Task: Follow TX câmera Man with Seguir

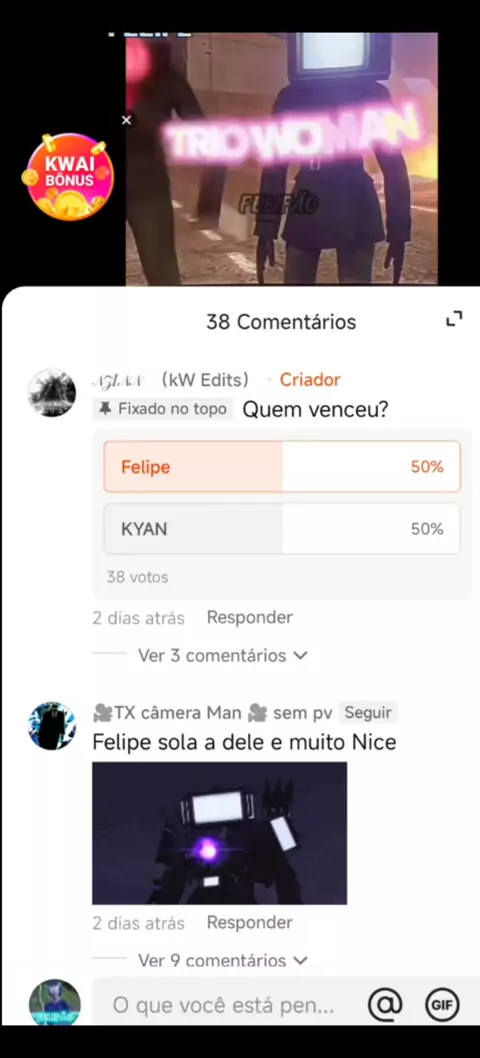Action: click(368, 712)
